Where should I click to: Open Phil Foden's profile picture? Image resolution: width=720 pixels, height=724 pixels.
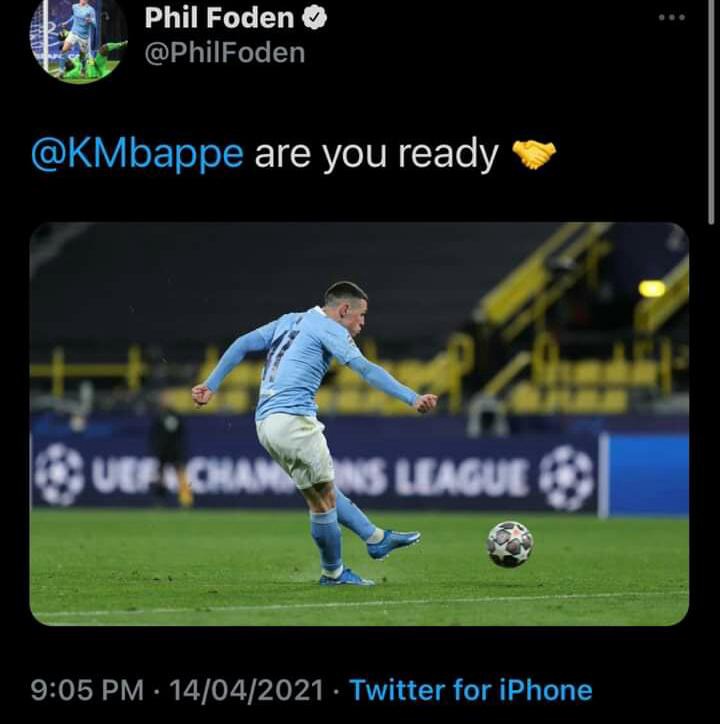(x=78, y=40)
